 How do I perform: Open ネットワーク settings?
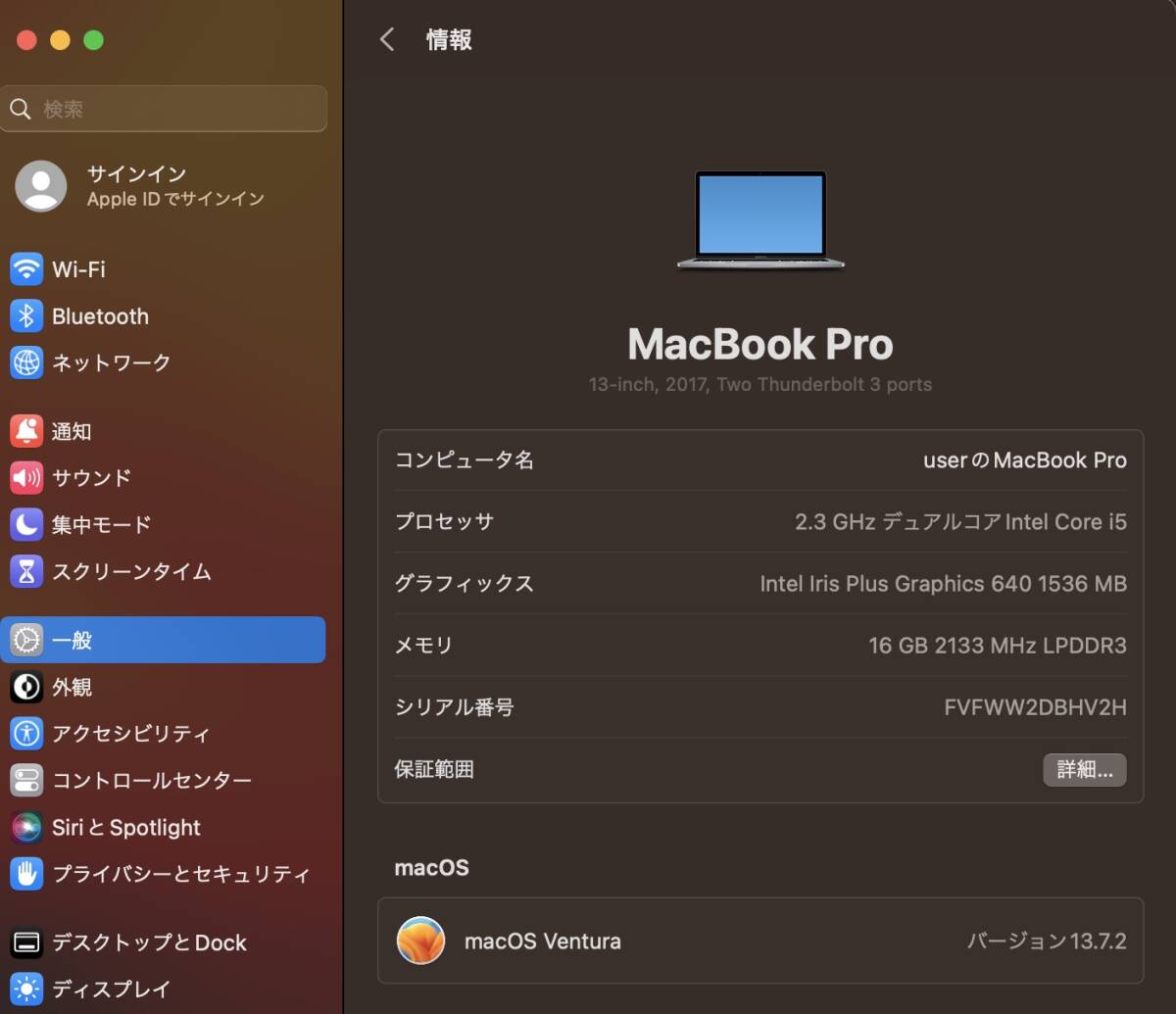(163, 362)
